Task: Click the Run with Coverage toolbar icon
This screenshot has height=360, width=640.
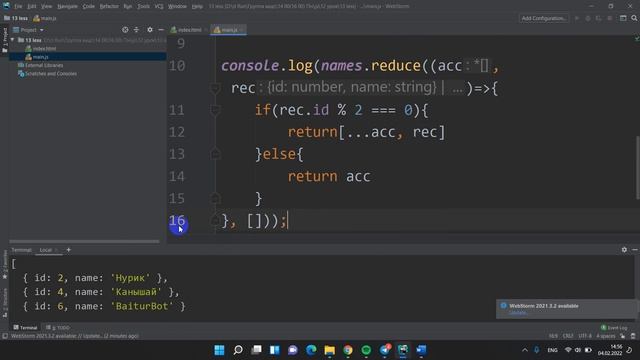Action: point(598,18)
